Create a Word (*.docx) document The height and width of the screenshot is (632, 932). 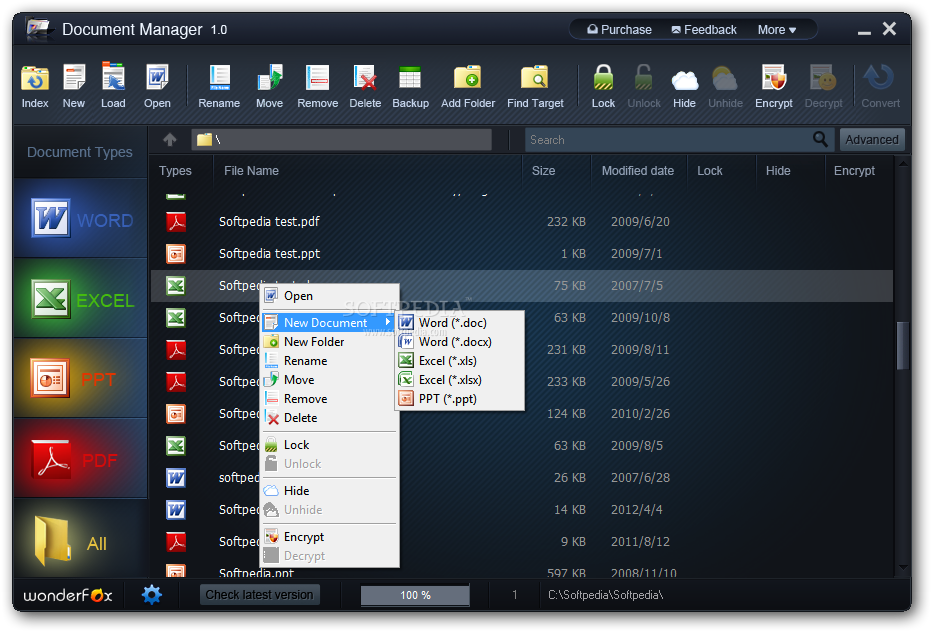(459, 341)
